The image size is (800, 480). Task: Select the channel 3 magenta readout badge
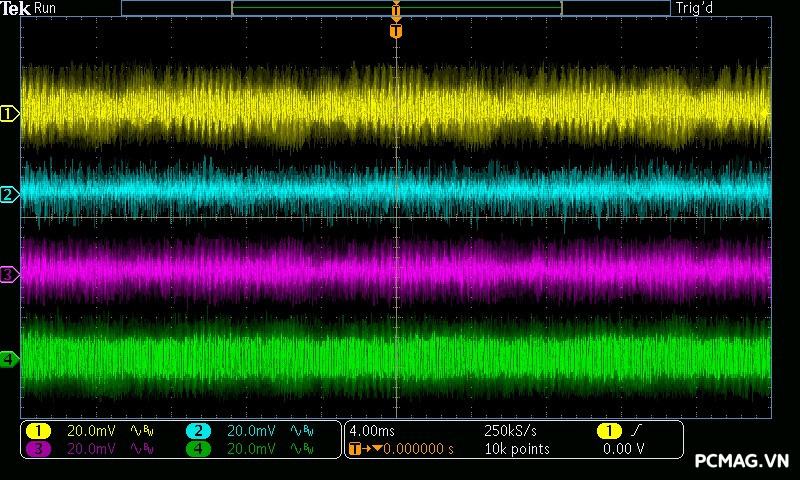[38, 449]
